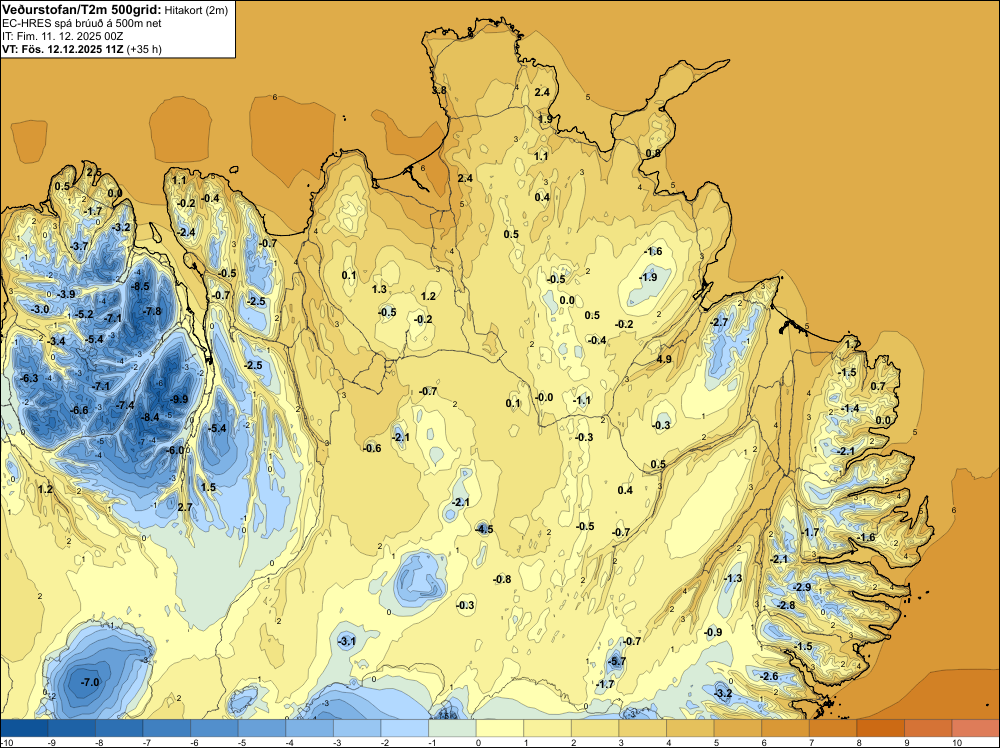Click the -9.9 temperature value on the map

179,399
